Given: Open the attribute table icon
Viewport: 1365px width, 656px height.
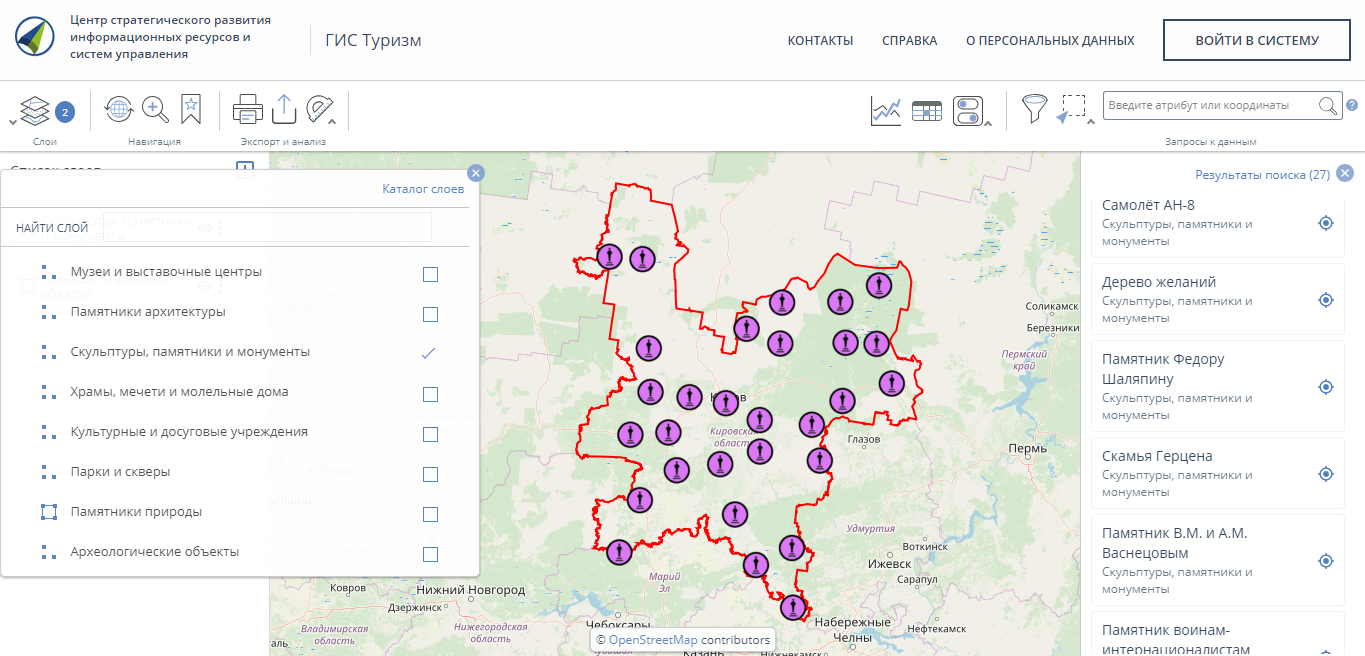Looking at the screenshot, I should pos(927,110).
